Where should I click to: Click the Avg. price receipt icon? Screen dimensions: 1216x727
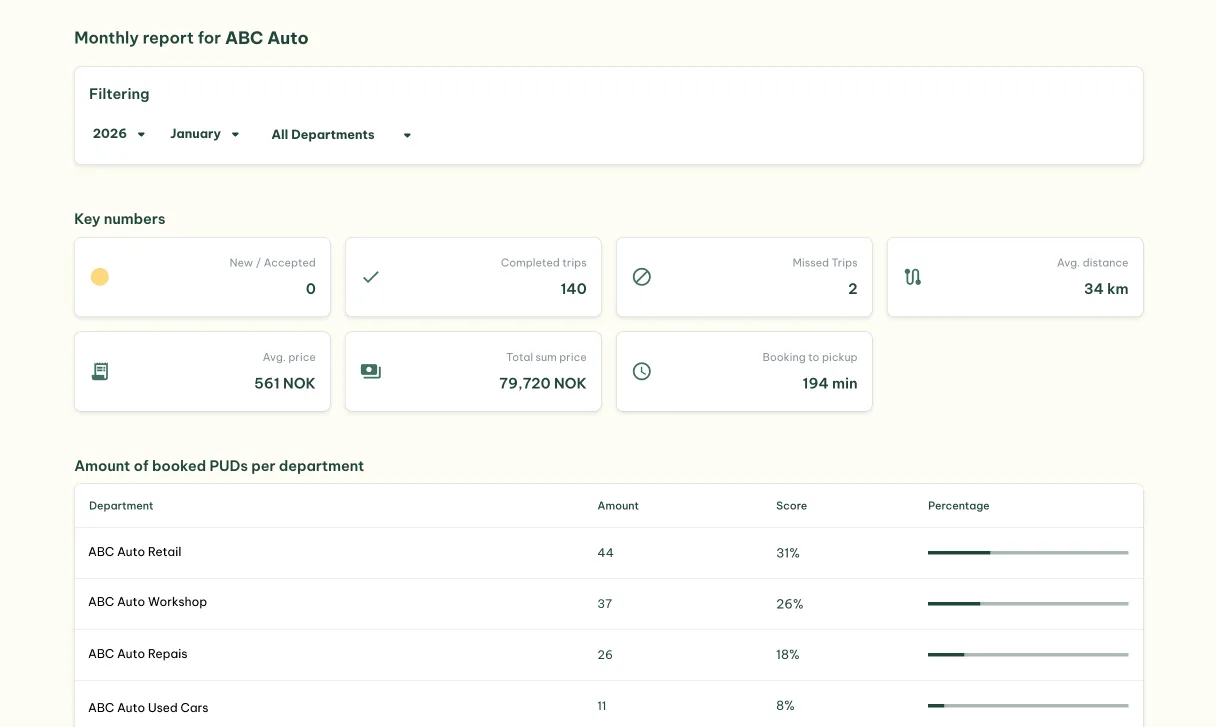tap(100, 371)
